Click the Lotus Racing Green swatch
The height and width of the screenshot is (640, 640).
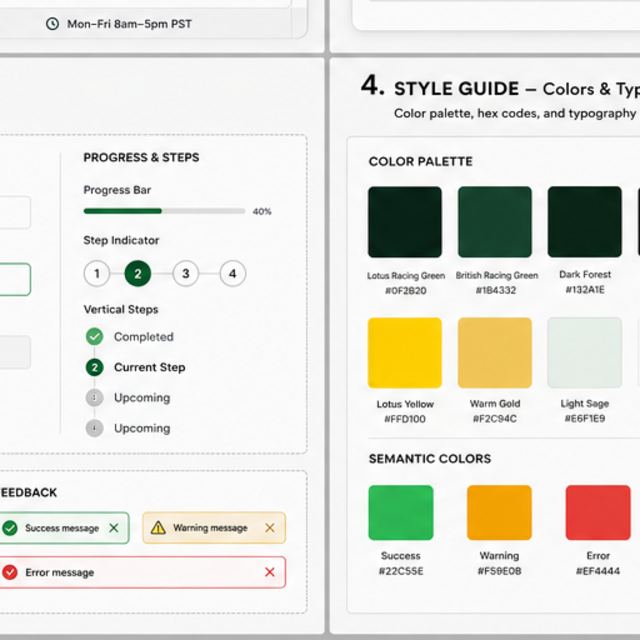point(405,222)
